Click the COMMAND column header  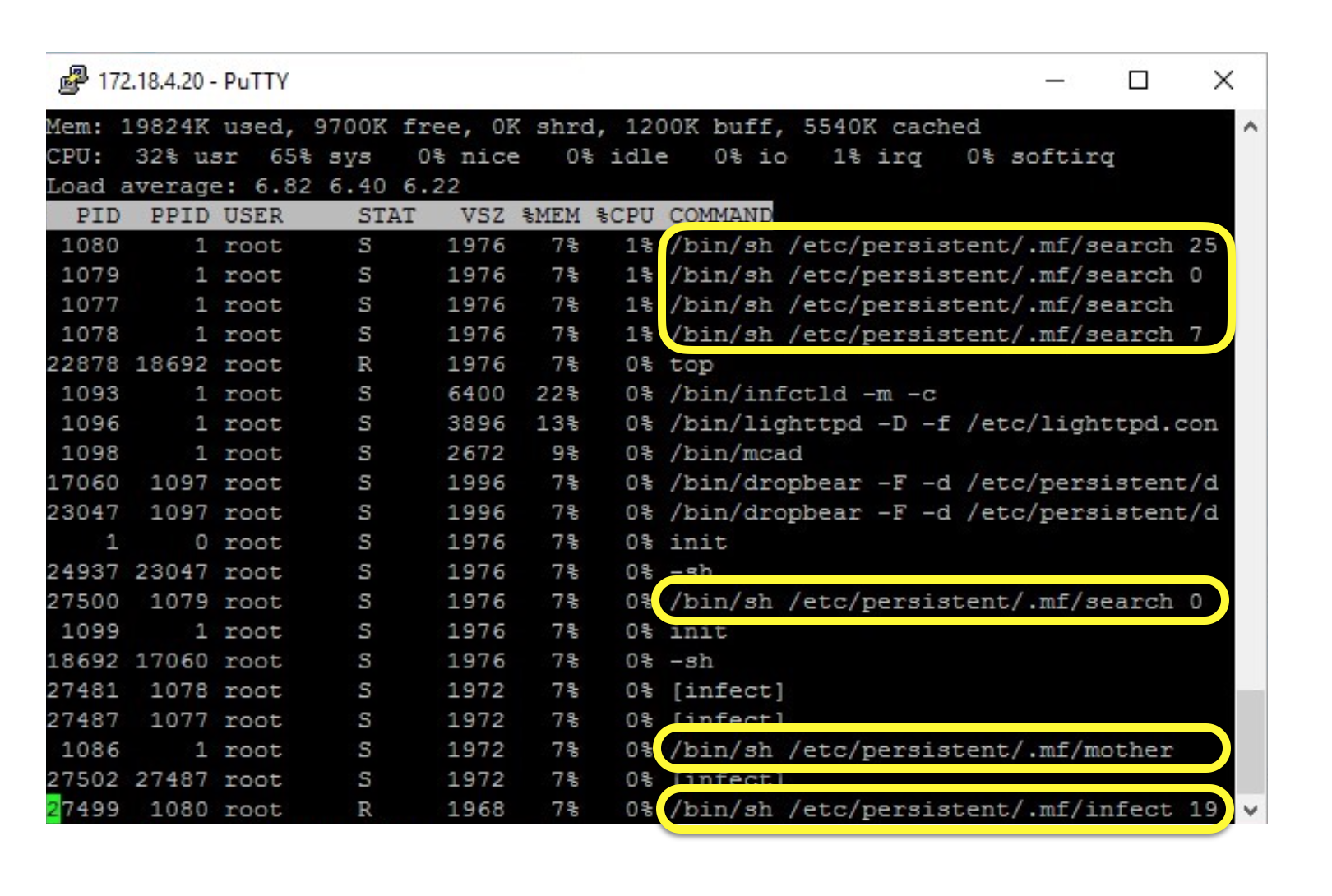click(721, 215)
